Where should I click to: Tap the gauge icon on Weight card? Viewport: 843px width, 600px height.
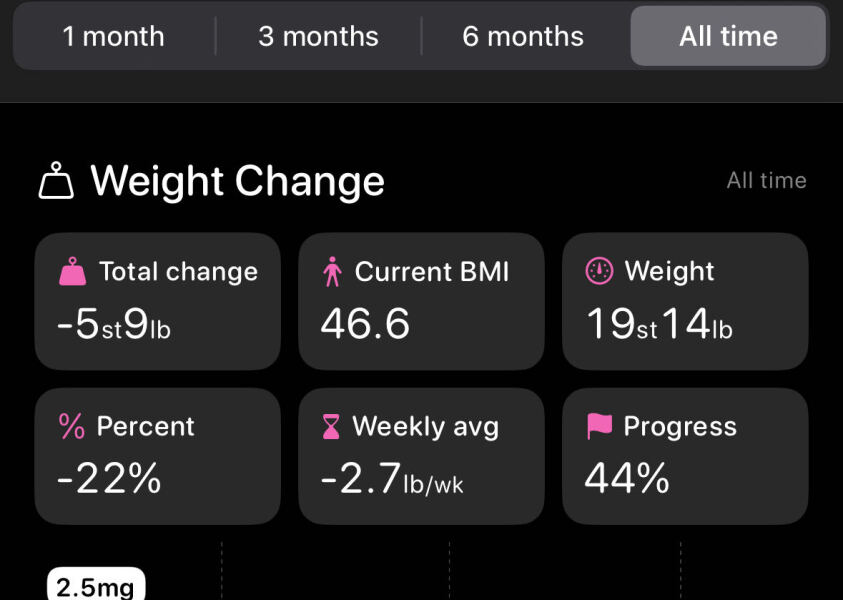click(598, 271)
